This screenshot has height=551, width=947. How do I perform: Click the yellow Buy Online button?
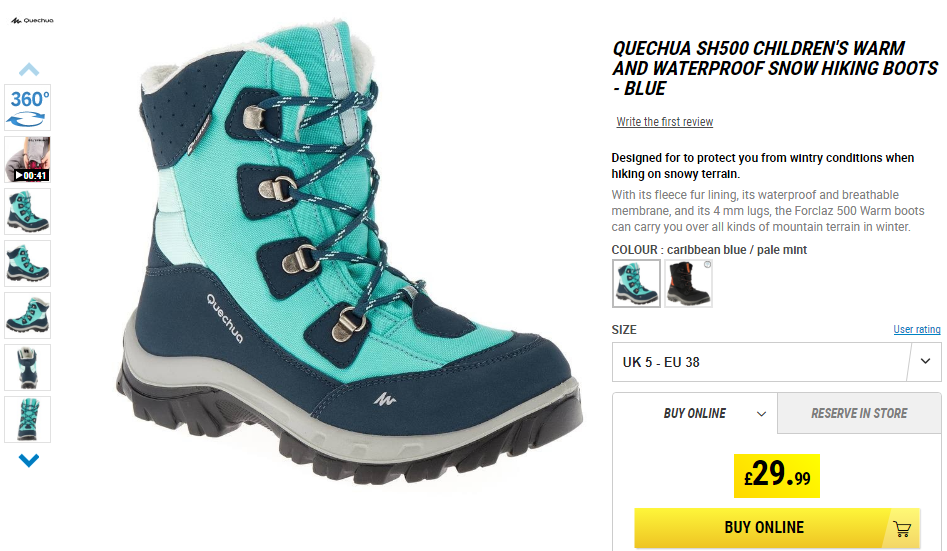click(777, 527)
